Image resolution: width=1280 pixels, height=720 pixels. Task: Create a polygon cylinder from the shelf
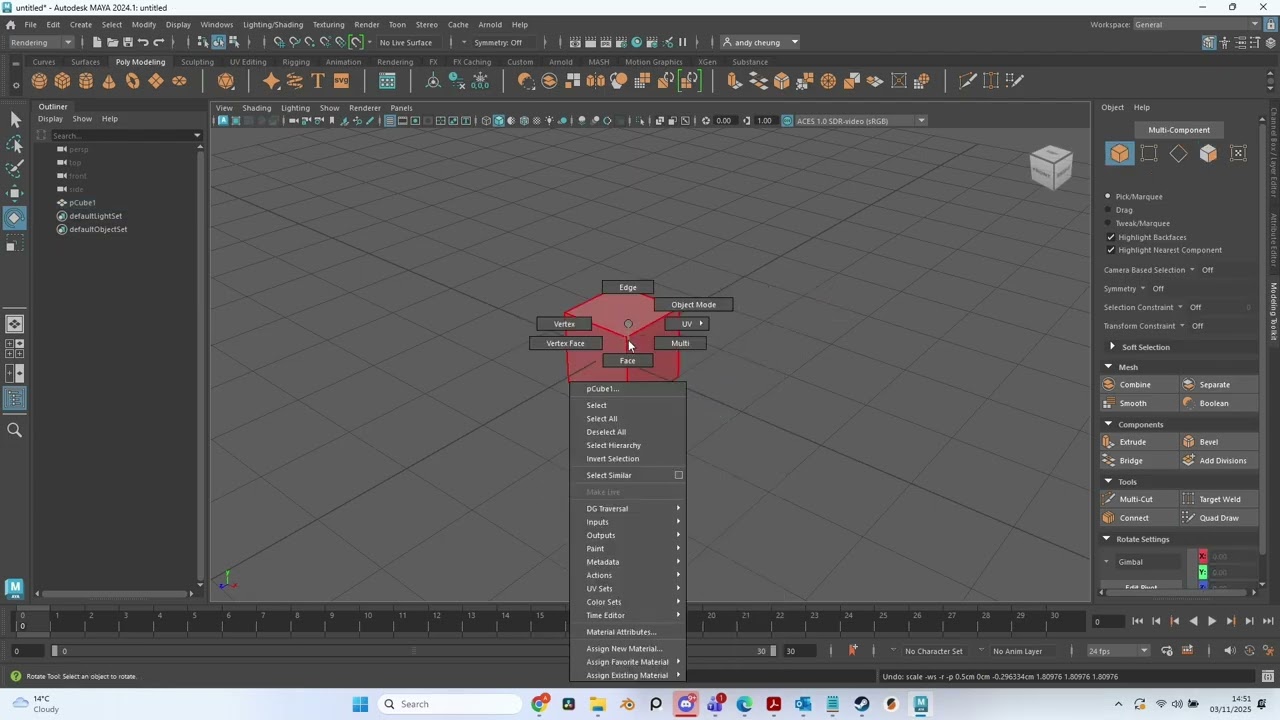(x=86, y=81)
